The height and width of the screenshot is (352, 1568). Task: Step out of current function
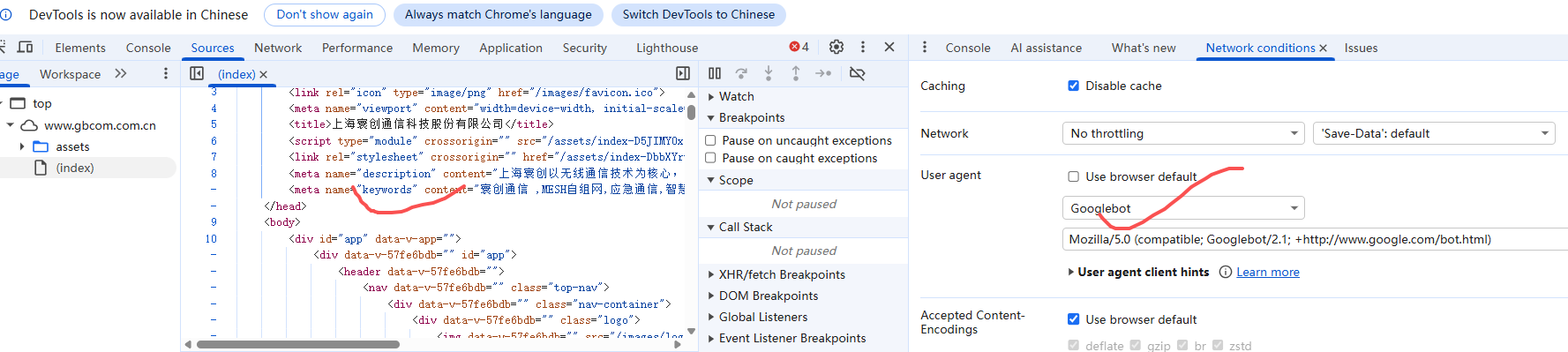[x=796, y=73]
